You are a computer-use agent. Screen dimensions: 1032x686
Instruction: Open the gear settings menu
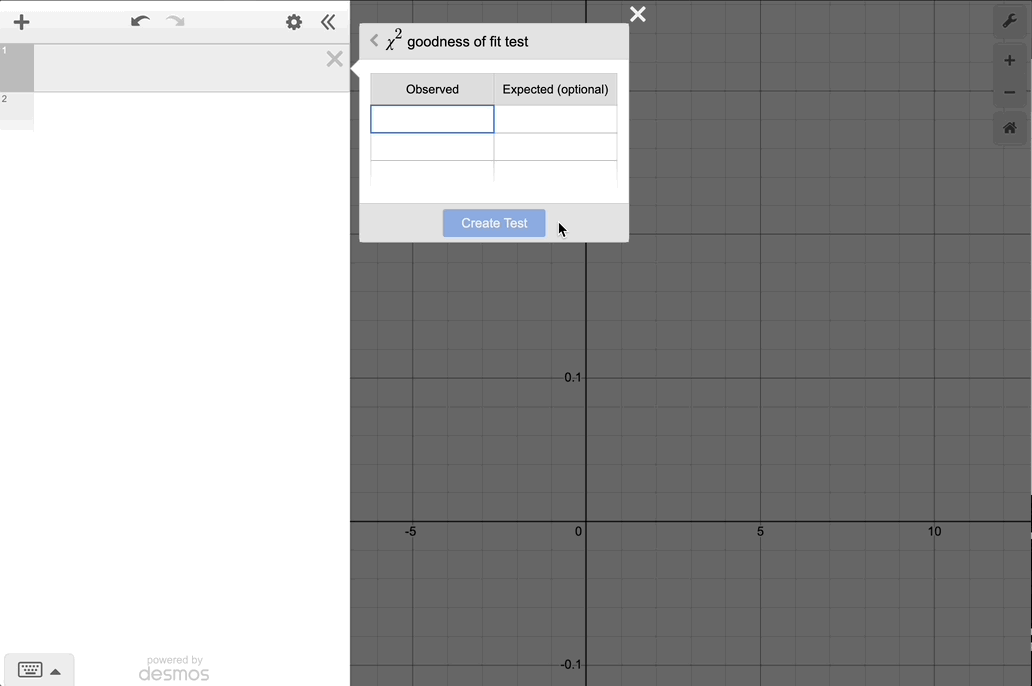(294, 22)
